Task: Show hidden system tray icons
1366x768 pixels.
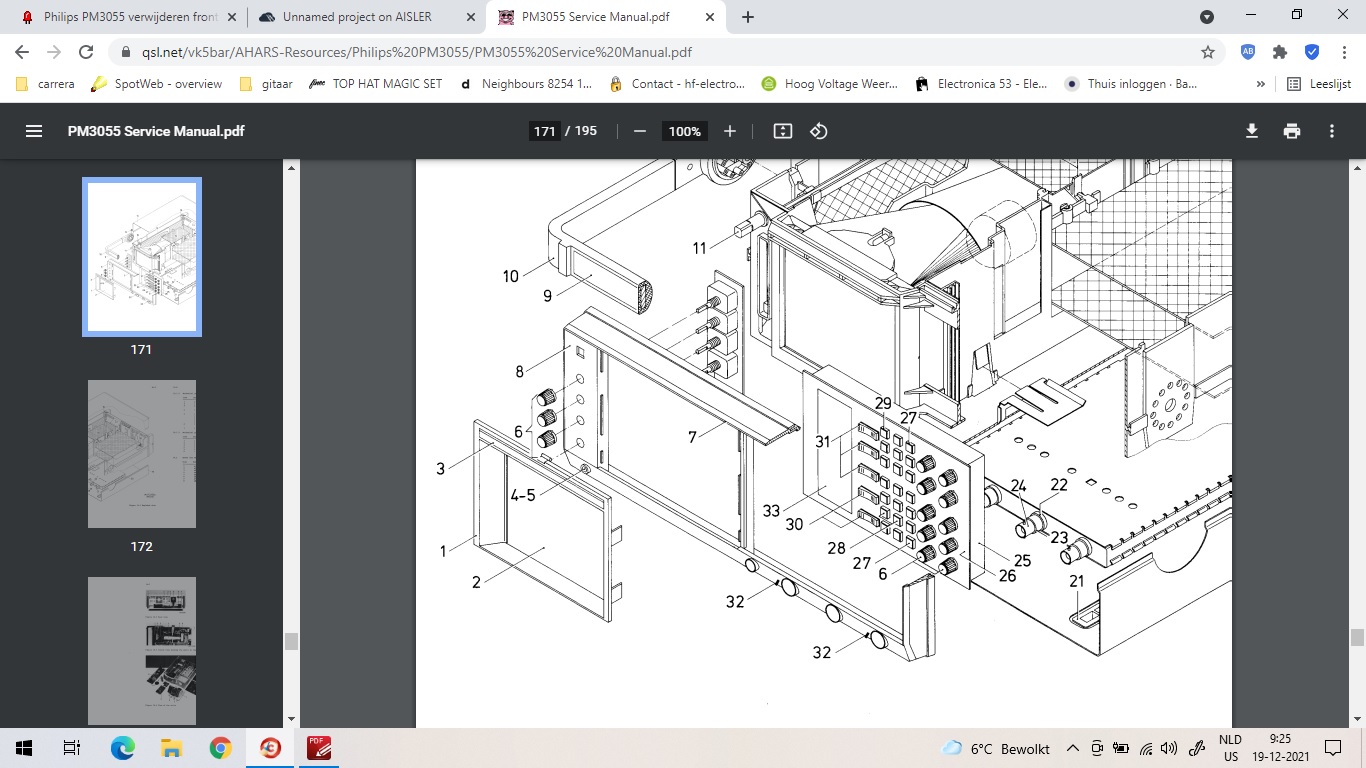Action: pos(1073,748)
